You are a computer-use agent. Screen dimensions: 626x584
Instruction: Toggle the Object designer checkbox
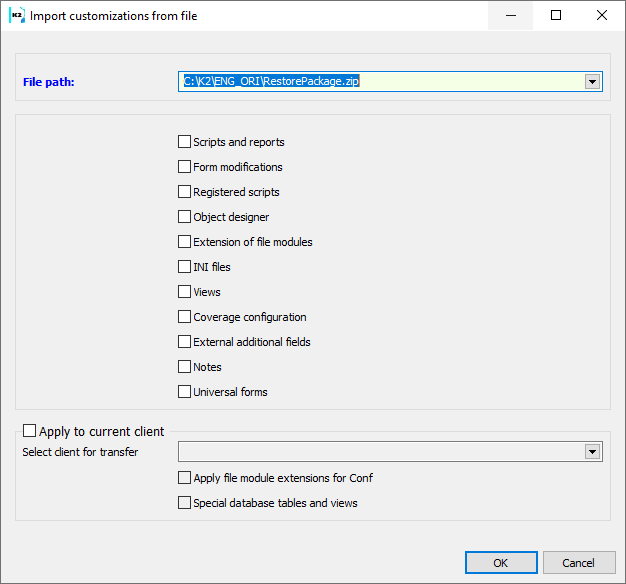tap(184, 217)
